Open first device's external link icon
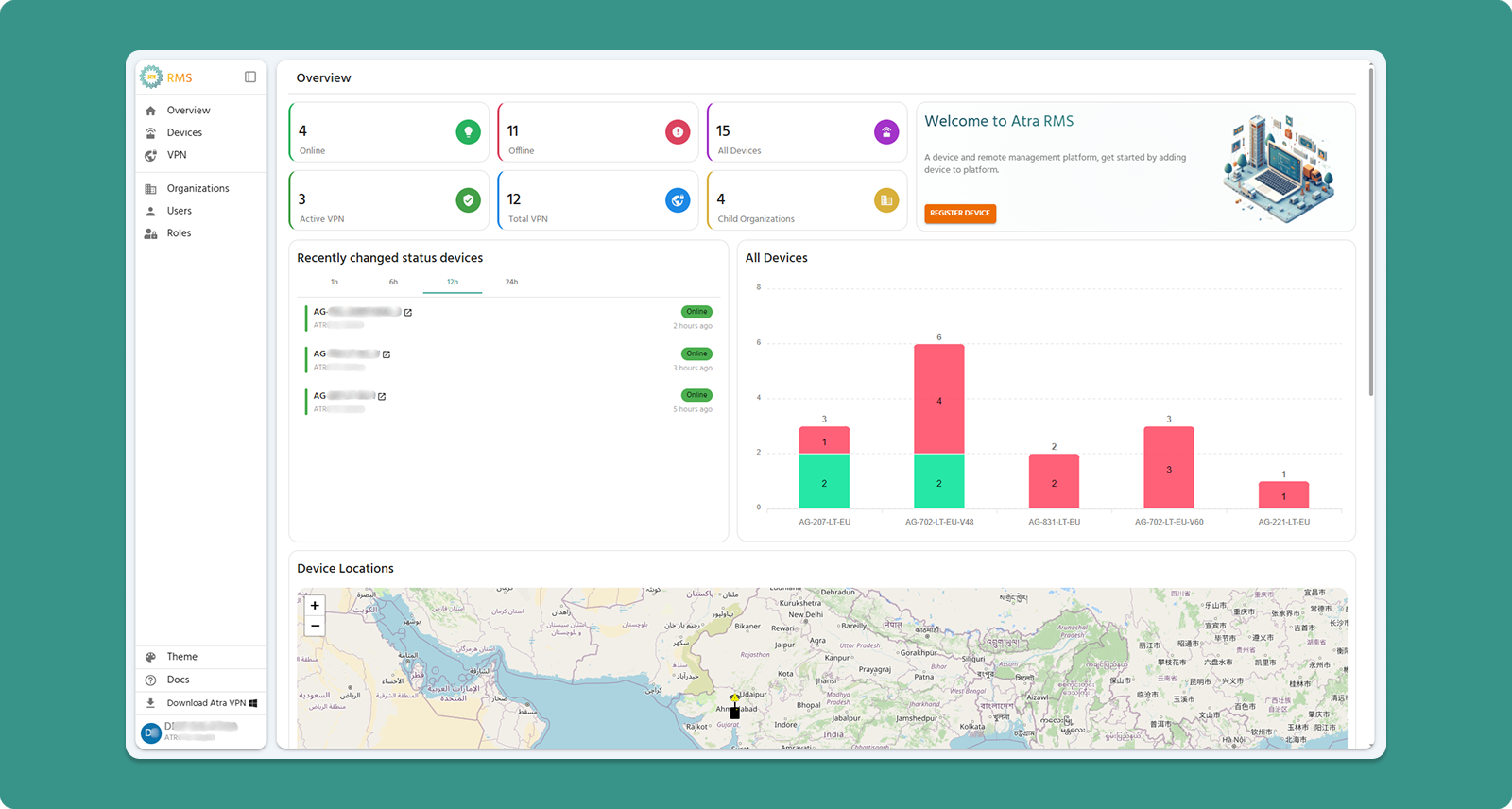 coord(408,312)
